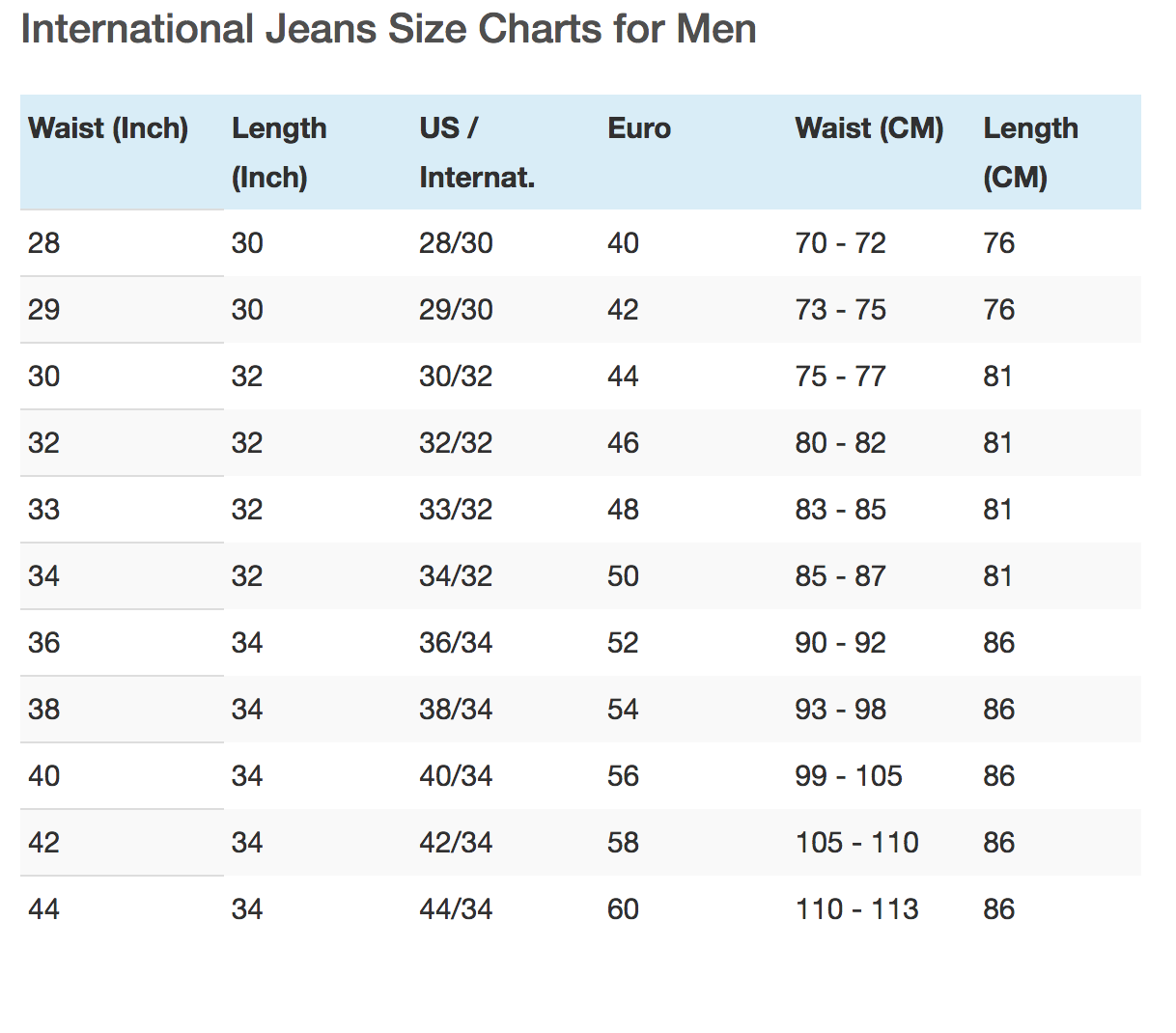Select the 28/30 US size cell
The image size is (1176, 1033).
click(456, 243)
